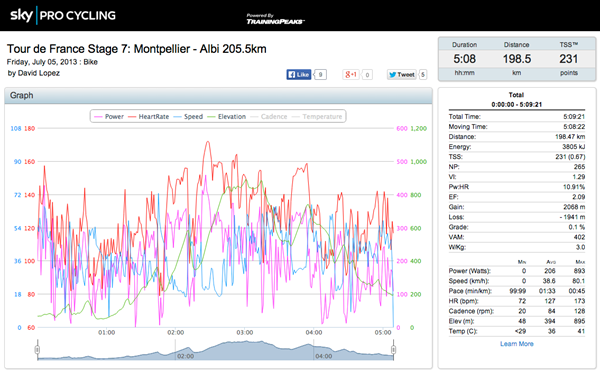
Task: Click the Cadence max value 128
Action: 579,311
